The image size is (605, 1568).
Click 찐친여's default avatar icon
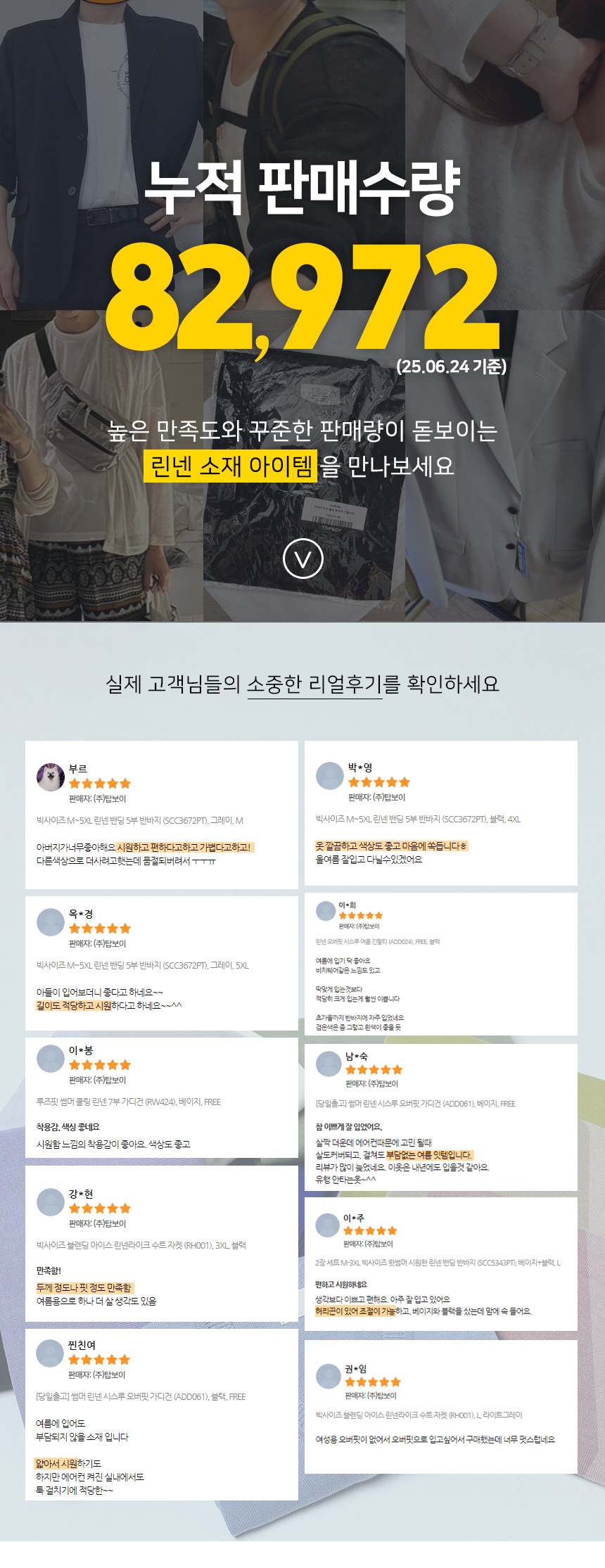[x=50, y=1353]
